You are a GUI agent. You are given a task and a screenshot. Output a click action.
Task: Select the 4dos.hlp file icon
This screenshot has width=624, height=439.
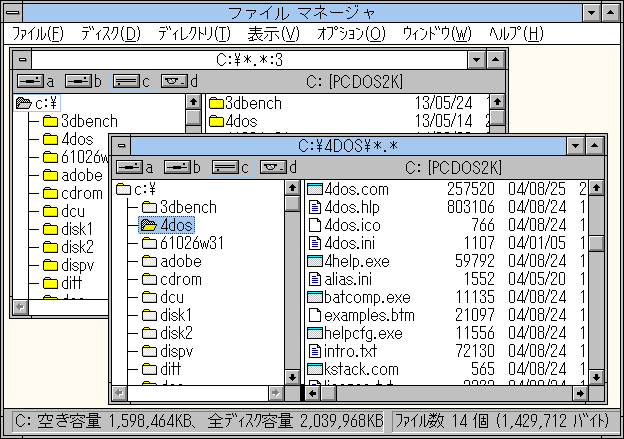coord(315,207)
